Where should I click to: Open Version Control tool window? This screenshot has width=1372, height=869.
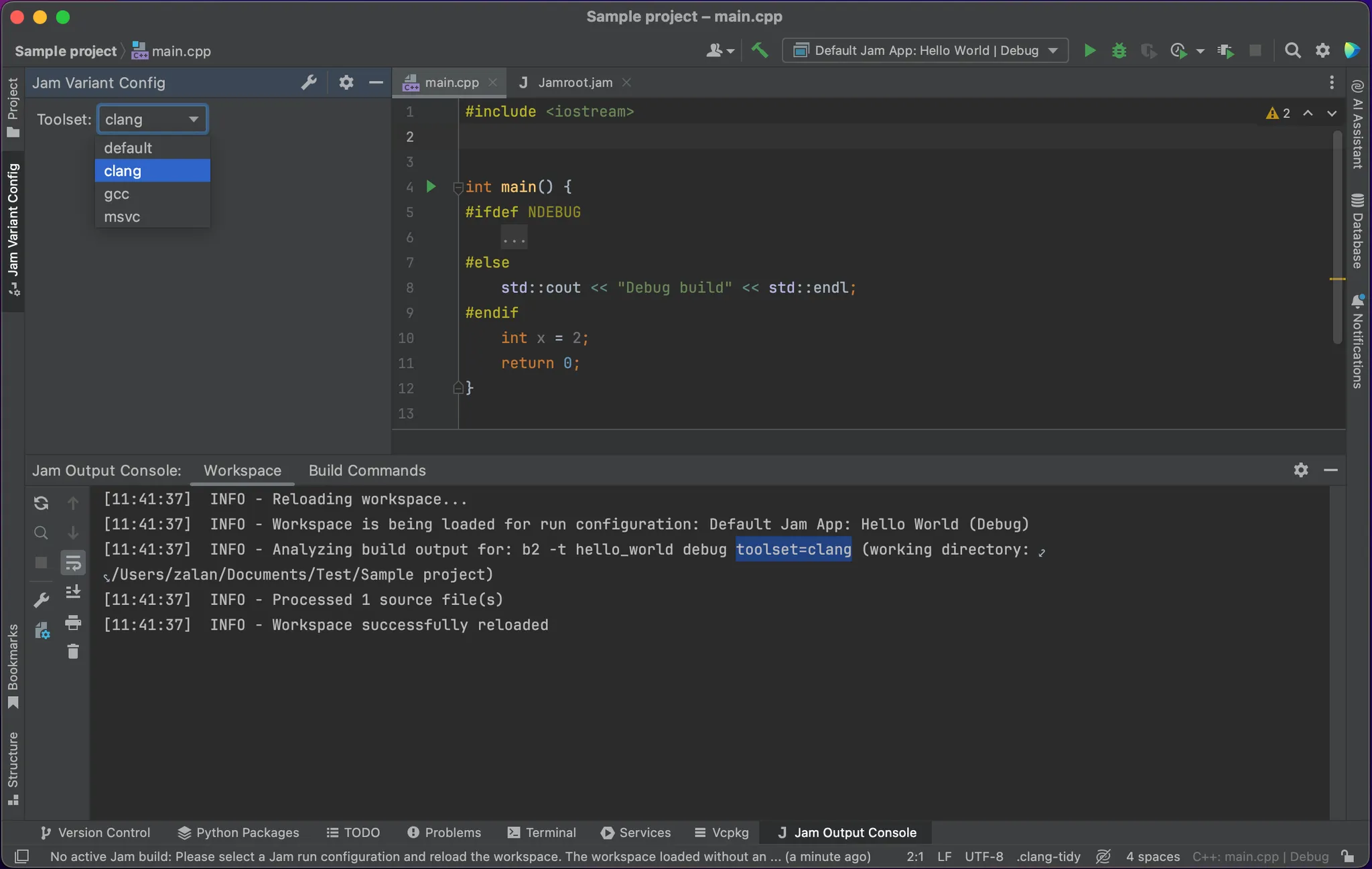click(x=95, y=832)
